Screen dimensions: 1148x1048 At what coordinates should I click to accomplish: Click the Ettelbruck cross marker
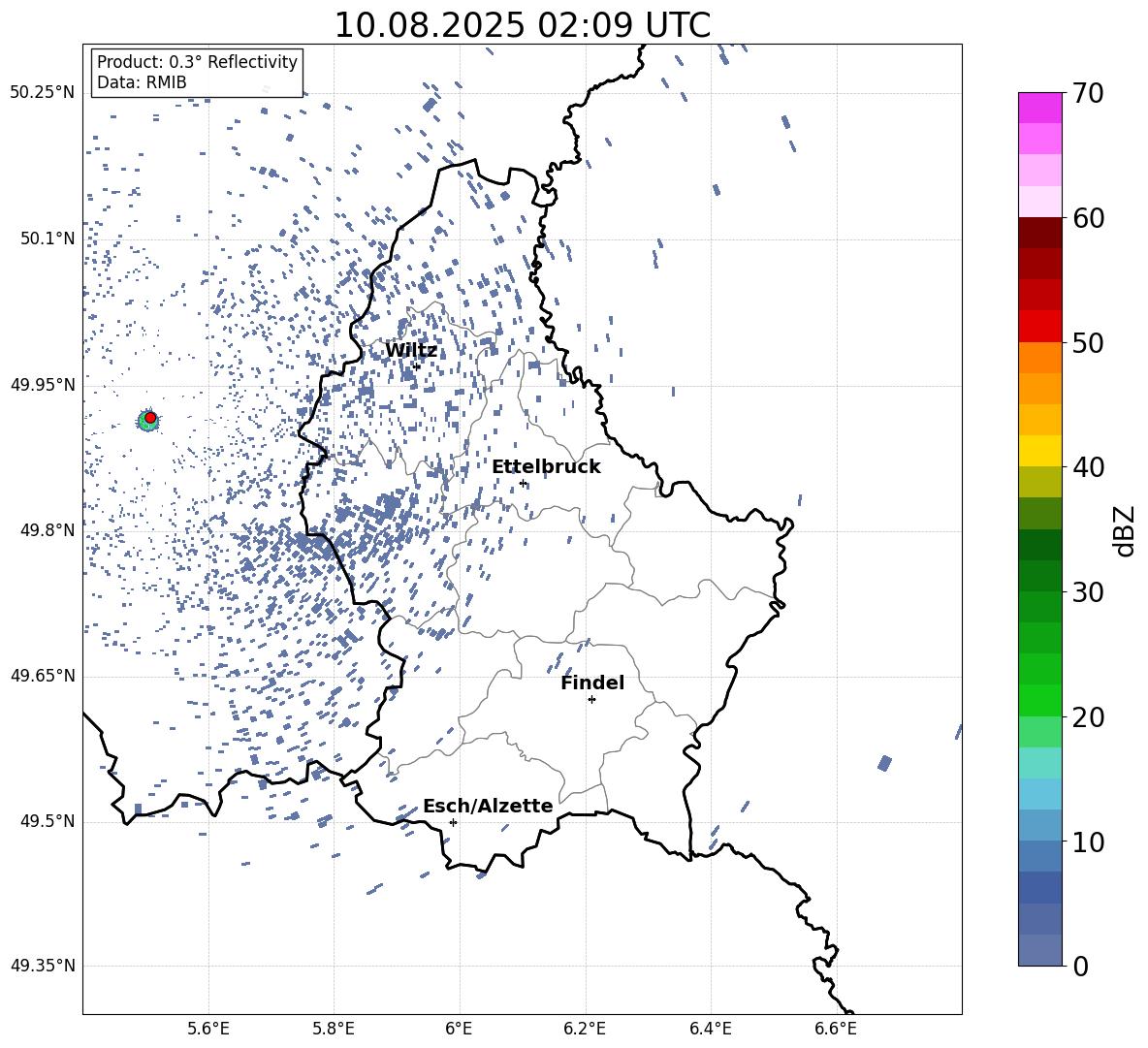(523, 483)
